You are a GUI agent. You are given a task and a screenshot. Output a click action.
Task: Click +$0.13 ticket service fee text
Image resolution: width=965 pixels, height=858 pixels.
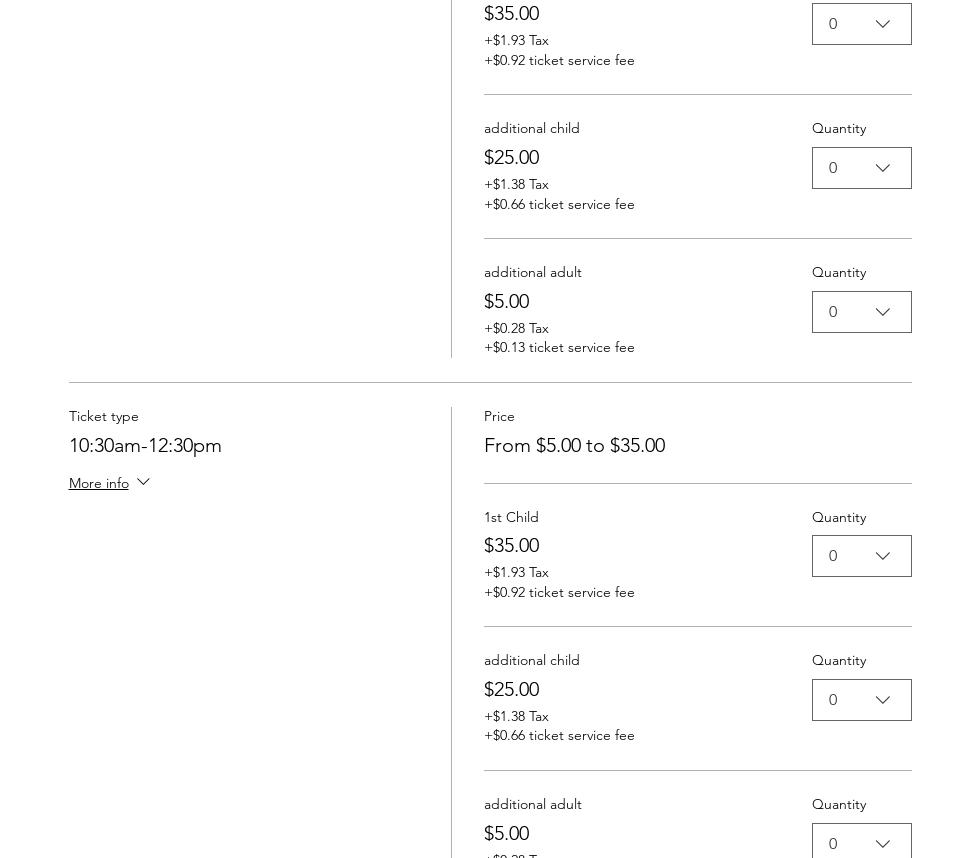(559, 348)
